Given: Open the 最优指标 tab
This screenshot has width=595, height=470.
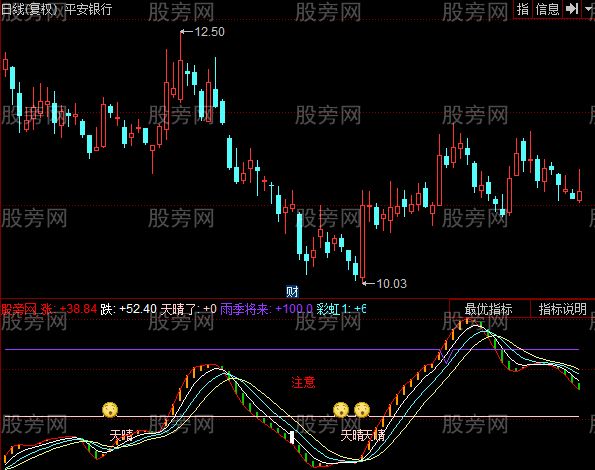Looking at the screenshot, I should (489, 309).
